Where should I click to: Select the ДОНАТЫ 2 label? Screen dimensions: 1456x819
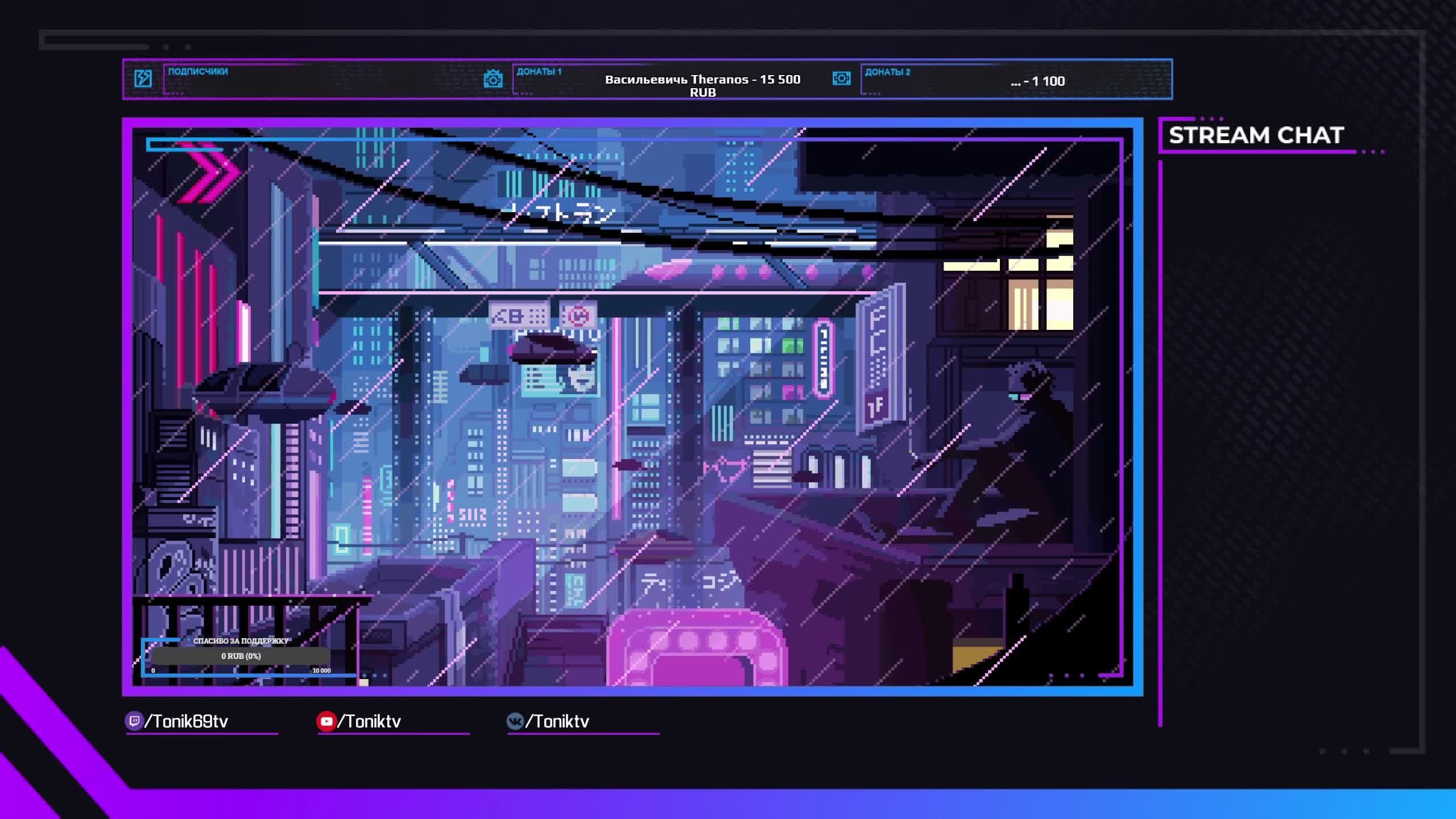[887, 72]
